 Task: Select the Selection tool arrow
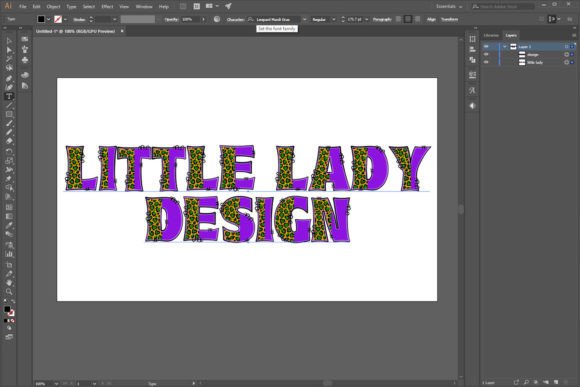click(x=9, y=41)
